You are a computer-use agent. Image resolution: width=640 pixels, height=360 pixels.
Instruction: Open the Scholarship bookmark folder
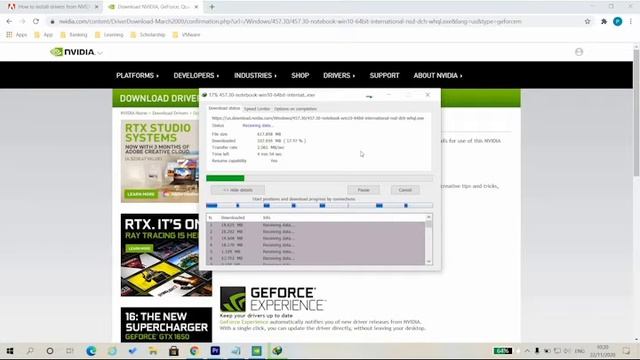click(x=148, y=35)
